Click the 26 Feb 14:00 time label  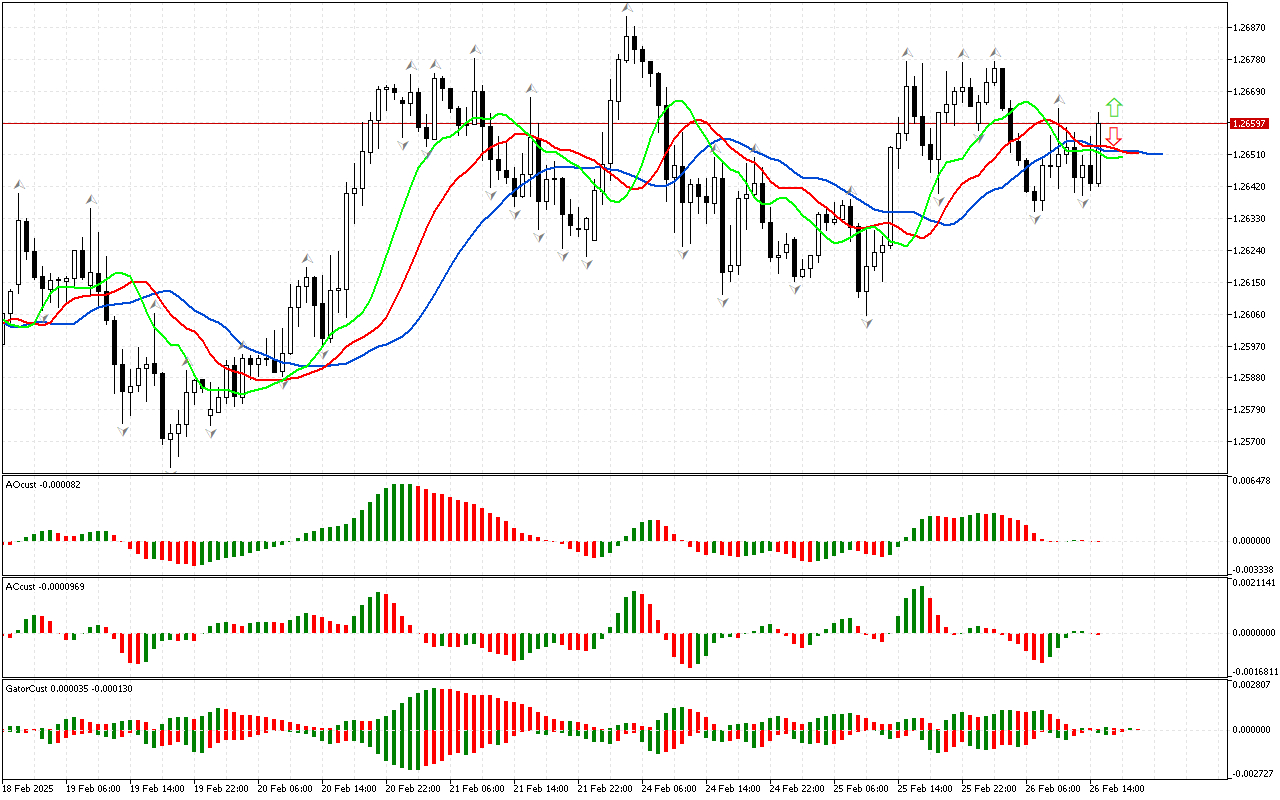[1117, 788]
